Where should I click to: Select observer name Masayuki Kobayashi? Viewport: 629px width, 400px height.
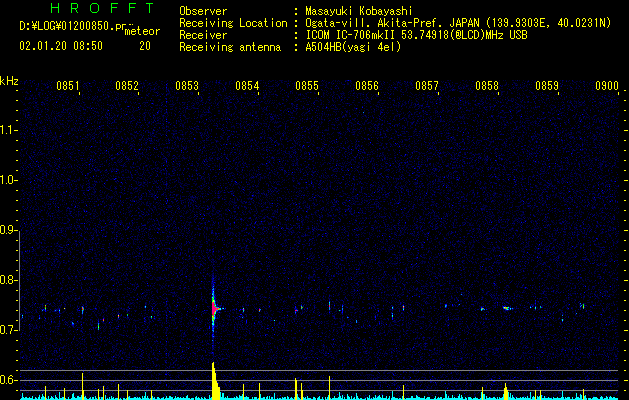click(x=359, y=11)
